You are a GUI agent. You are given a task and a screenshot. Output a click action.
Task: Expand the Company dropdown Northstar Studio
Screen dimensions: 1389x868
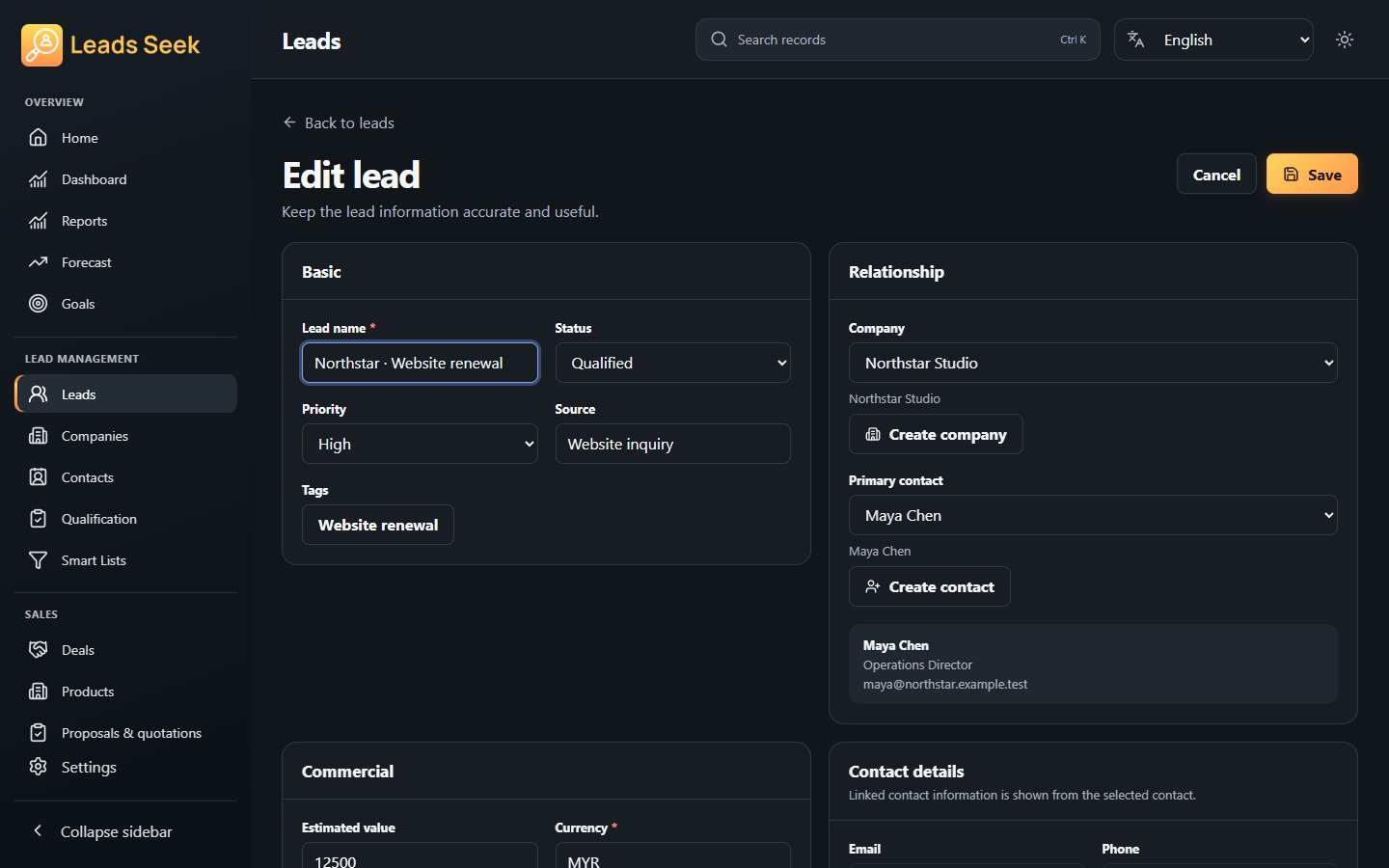(x=1093, y=363)
